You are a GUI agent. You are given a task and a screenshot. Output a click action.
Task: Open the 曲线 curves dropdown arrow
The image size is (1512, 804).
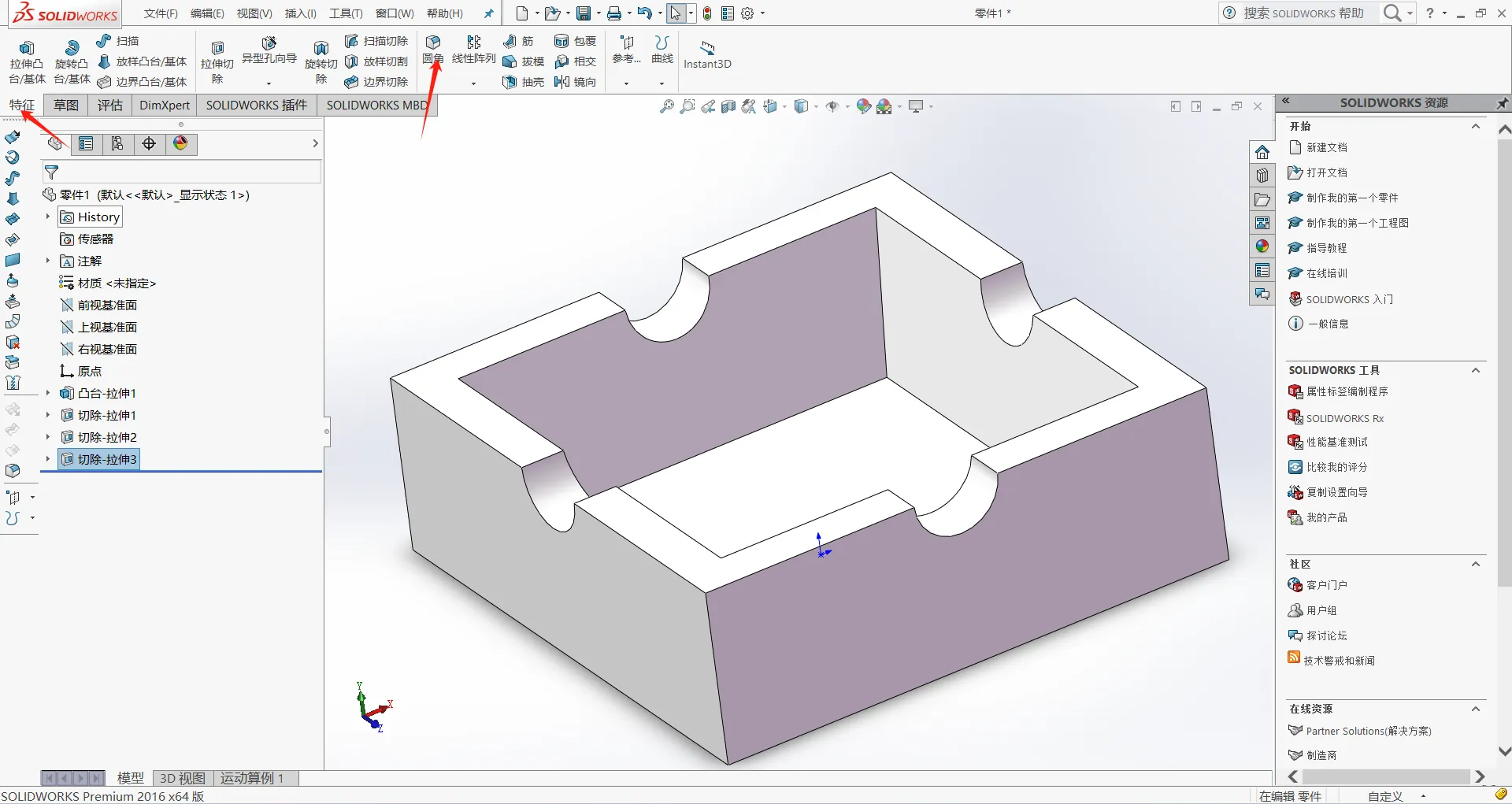coord(661,83)
